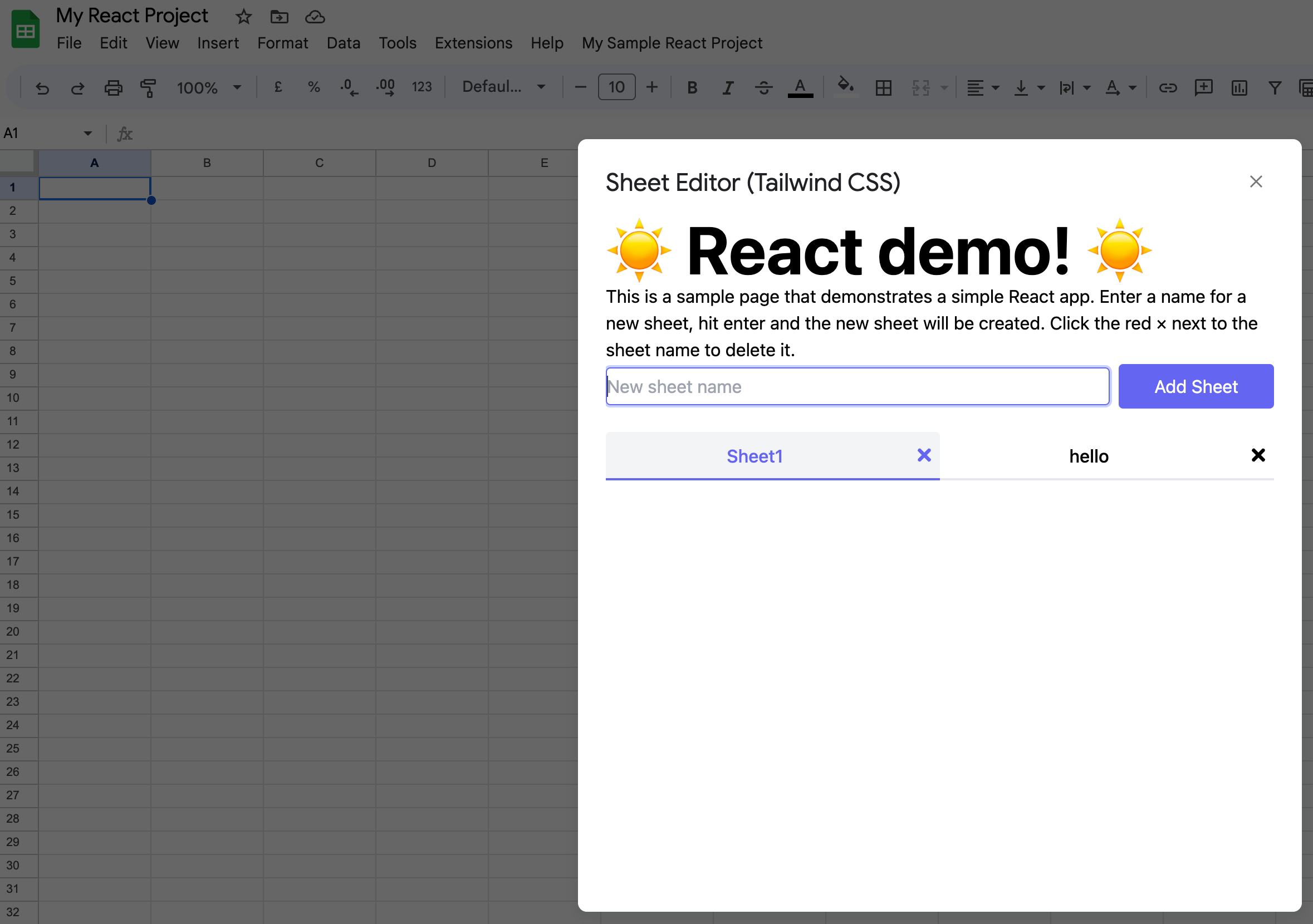Open the text colour picker
The image size is (1313, 924).
point(800,87)
